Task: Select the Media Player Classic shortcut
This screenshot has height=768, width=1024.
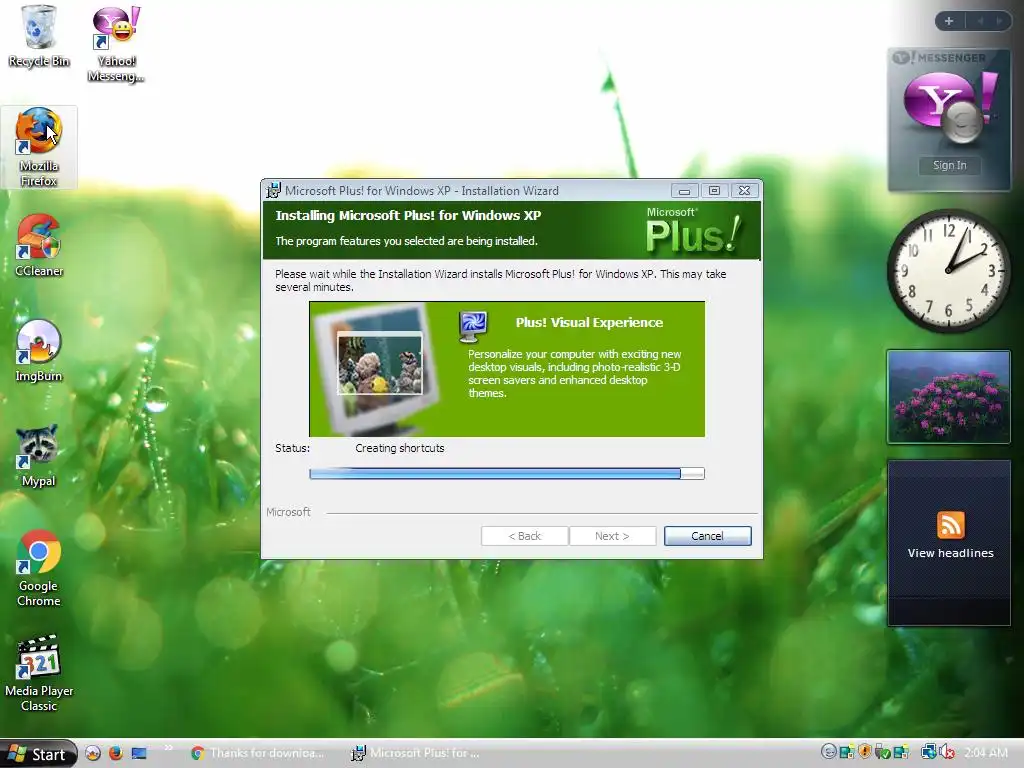Action: [39, 673]
